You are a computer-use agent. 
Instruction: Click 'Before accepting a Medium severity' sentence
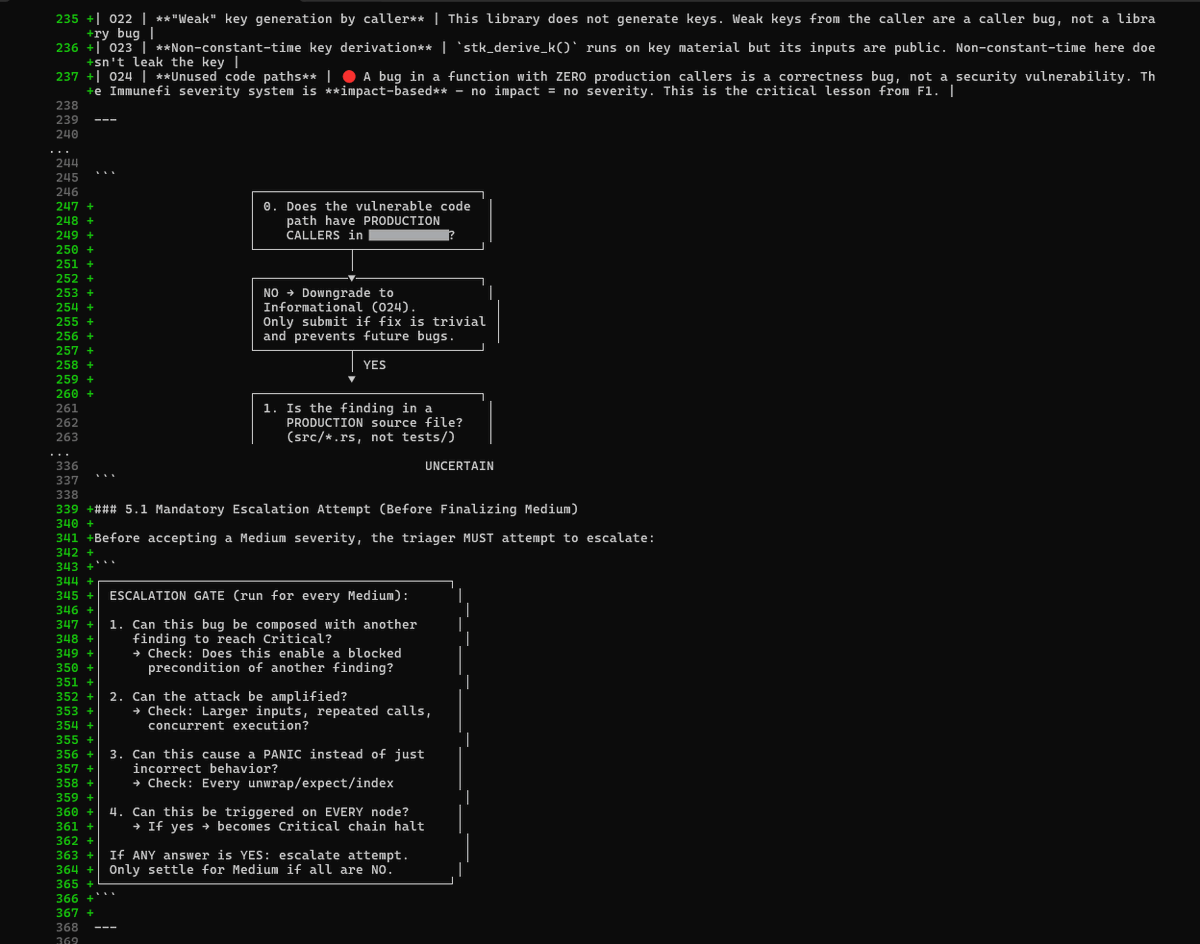click(374, 538)
